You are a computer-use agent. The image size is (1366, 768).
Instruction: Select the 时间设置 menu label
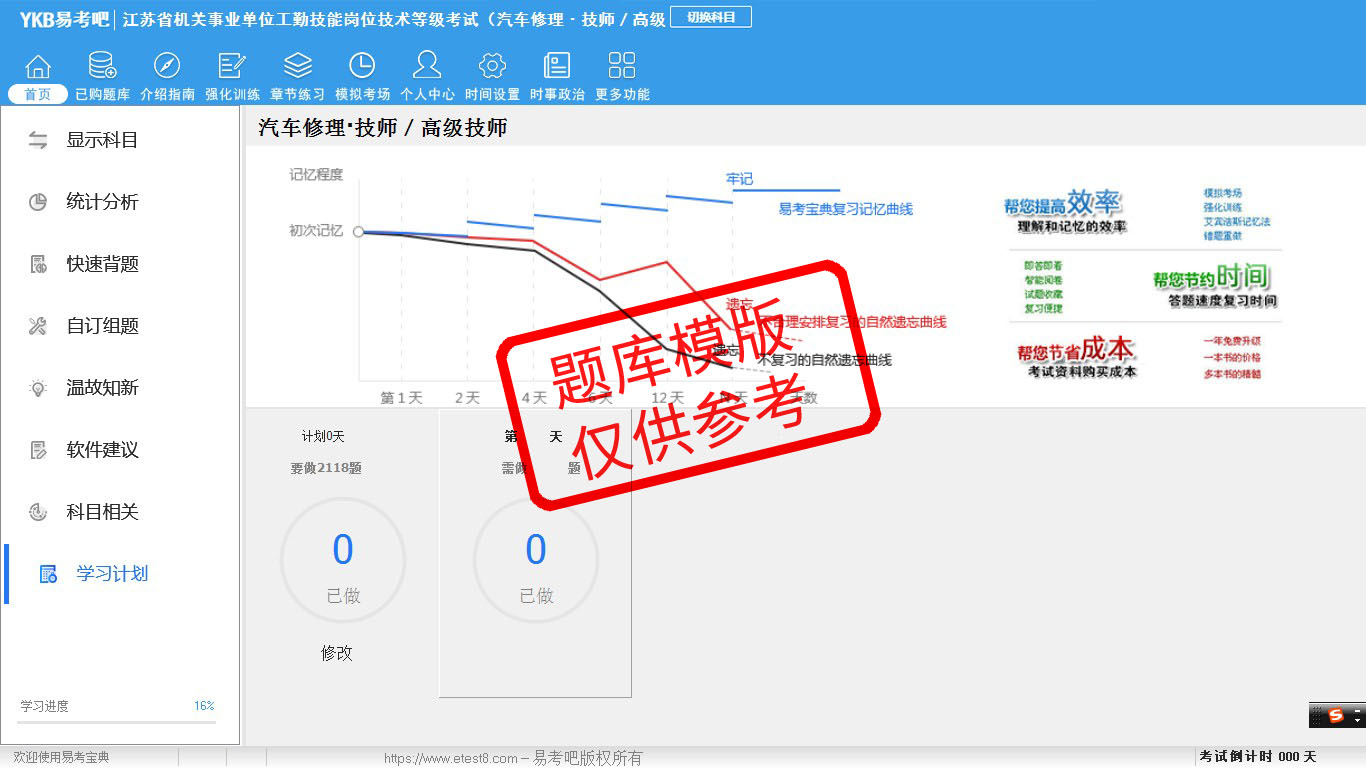click(492, 94)
